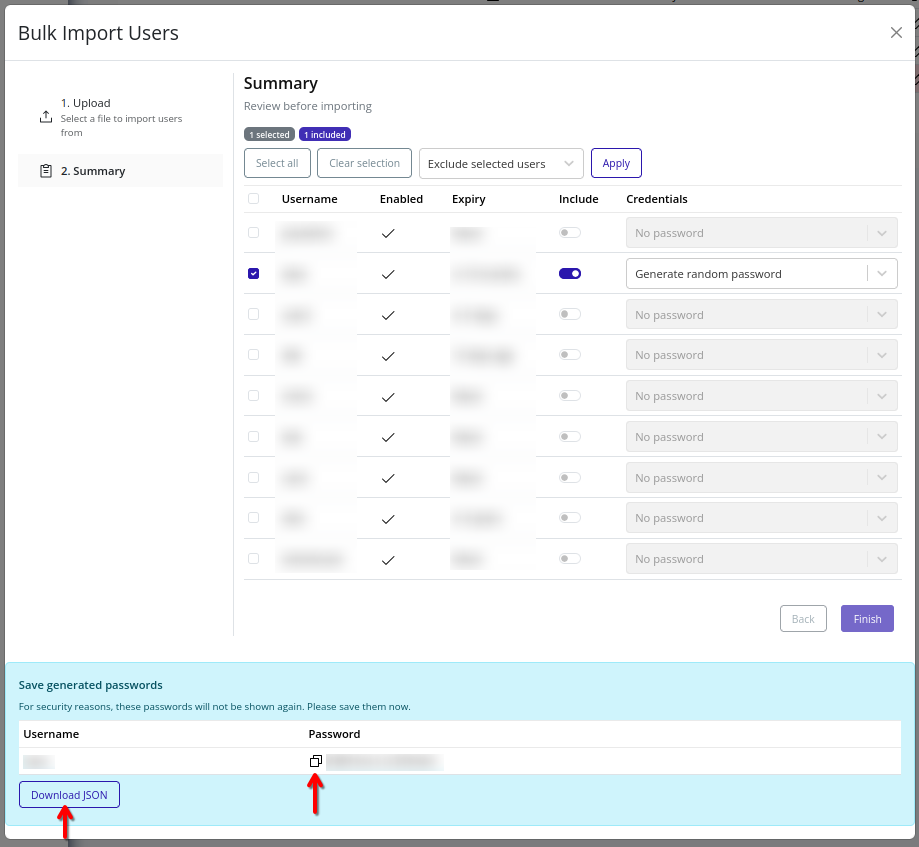Copy the generated password using the copy icon
919x847 pixels.
coord(315,760)
